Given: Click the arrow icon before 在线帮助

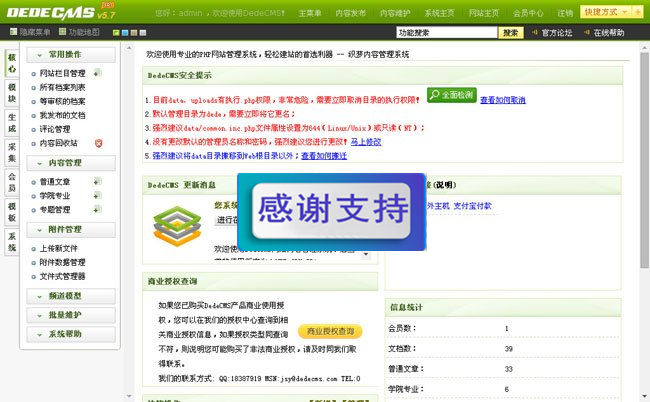Looking at the screenshot, I should click(x=587, y=32).
